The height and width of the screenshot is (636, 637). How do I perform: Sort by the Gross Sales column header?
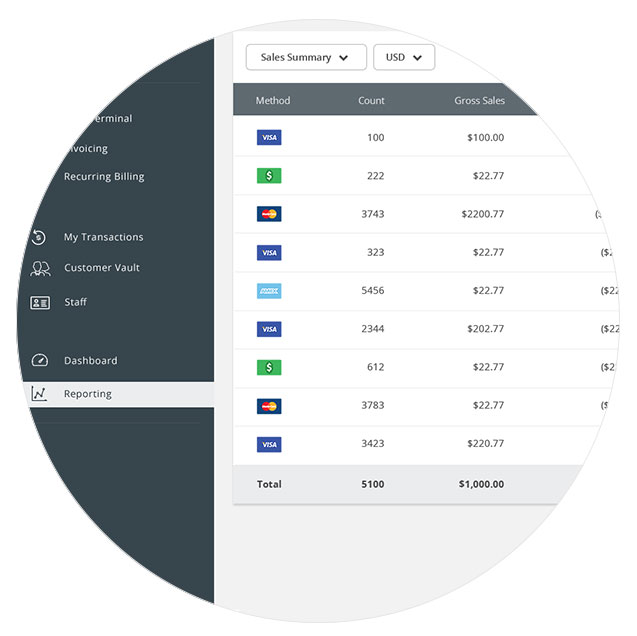pyautogui.click(x=479, y=100)
